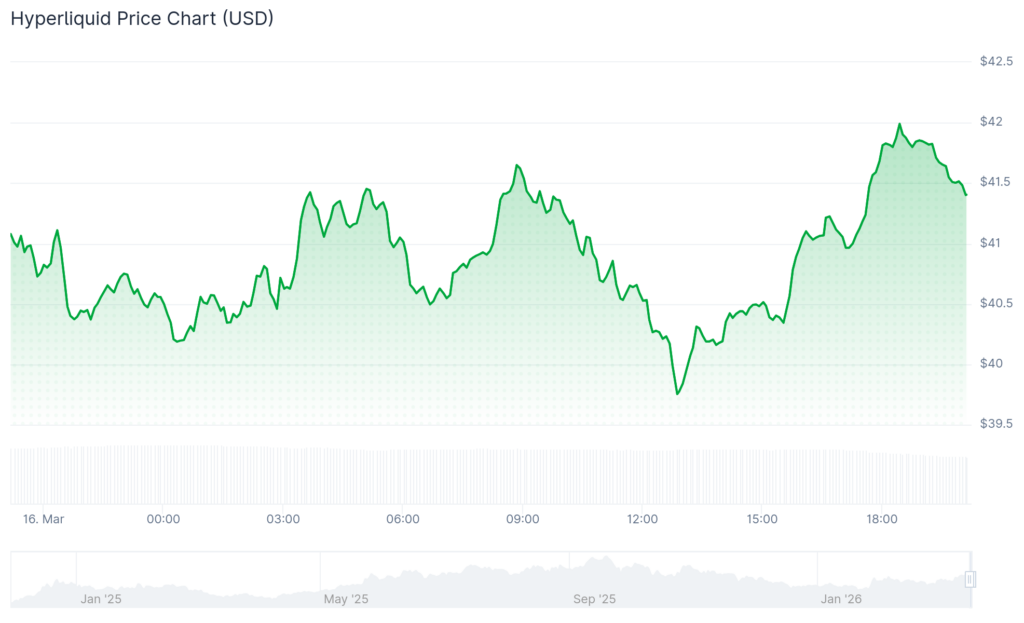Jump to Sep '25 in the navigator
Image resolution: width=1024 pixels, height=623 pixels.
click(x=594, y=599)
